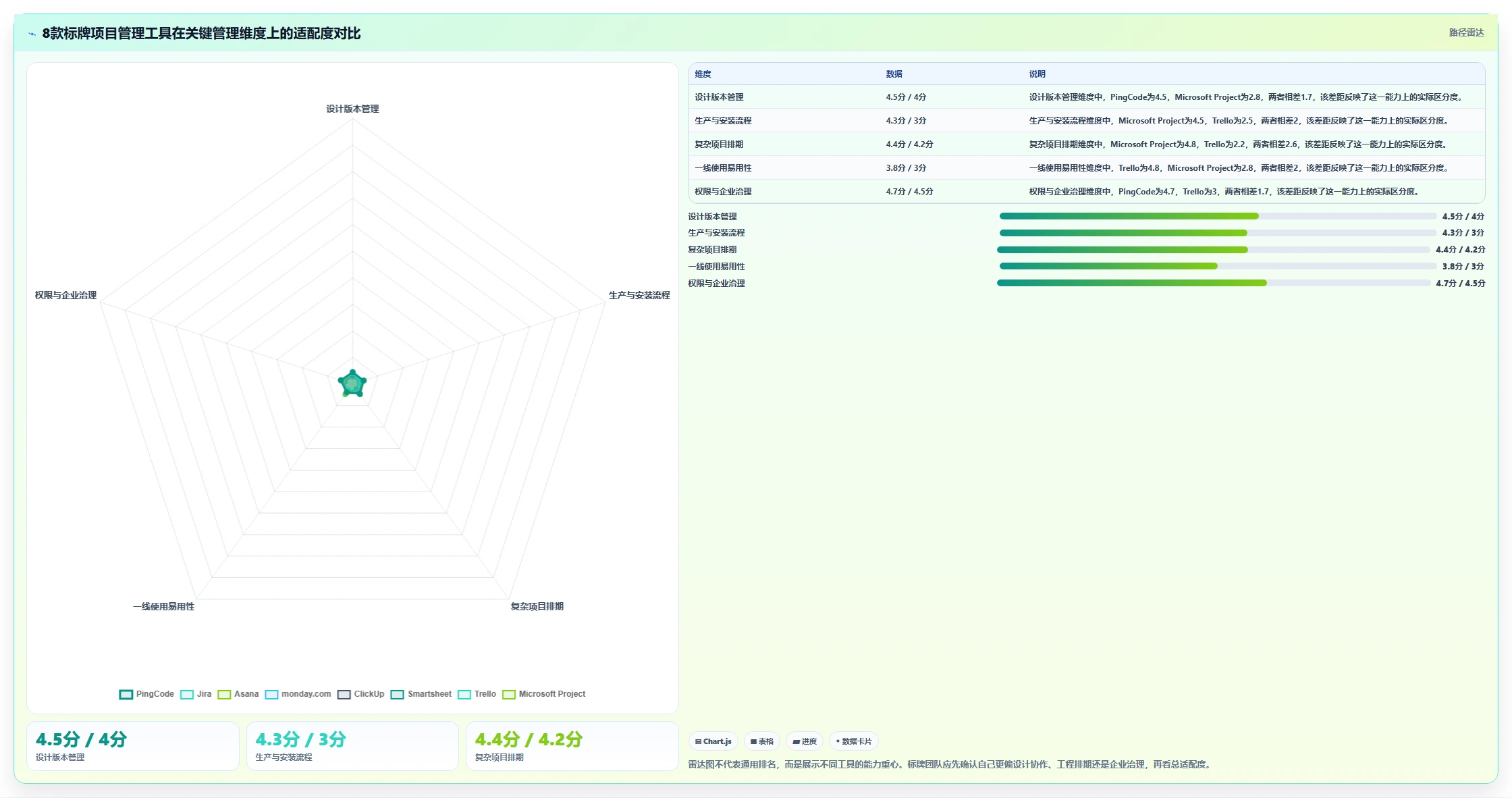Click progress list label 一线使用易用性
Image resolution: width=1512 pixels, height=798 pixels.
(716, 267)
